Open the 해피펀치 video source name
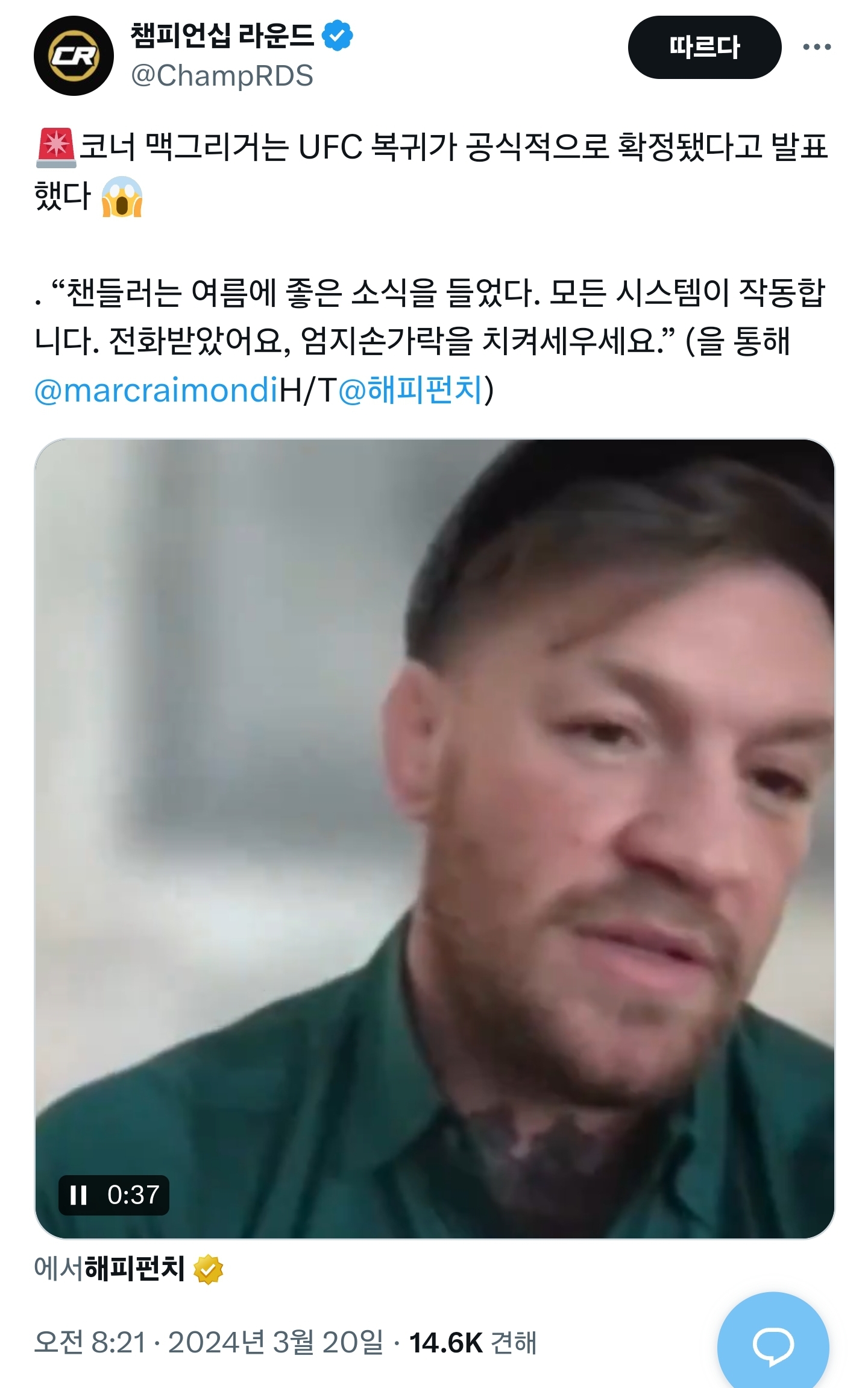The width and height of the screenshot is (868, 1388). pos(134,1269)
